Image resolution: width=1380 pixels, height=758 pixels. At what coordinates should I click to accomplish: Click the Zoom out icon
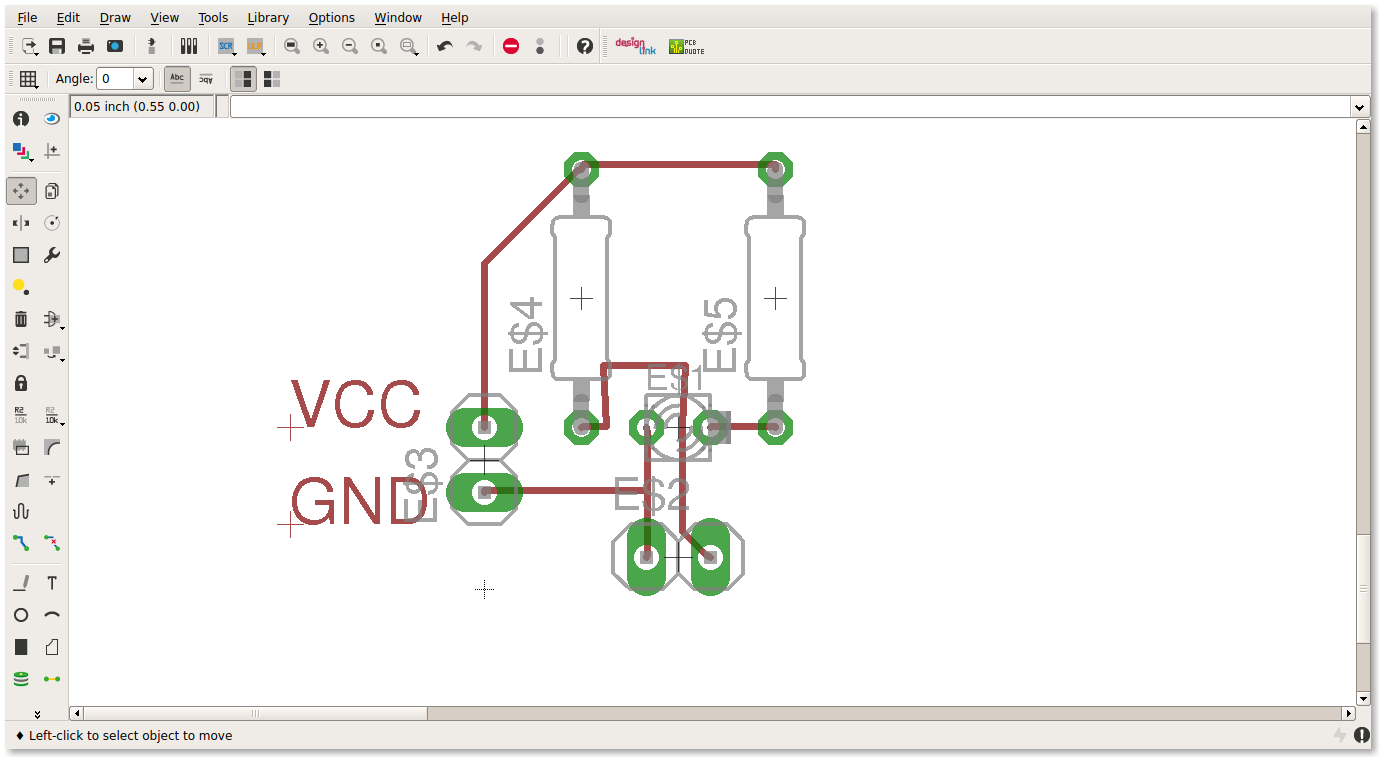349,46
